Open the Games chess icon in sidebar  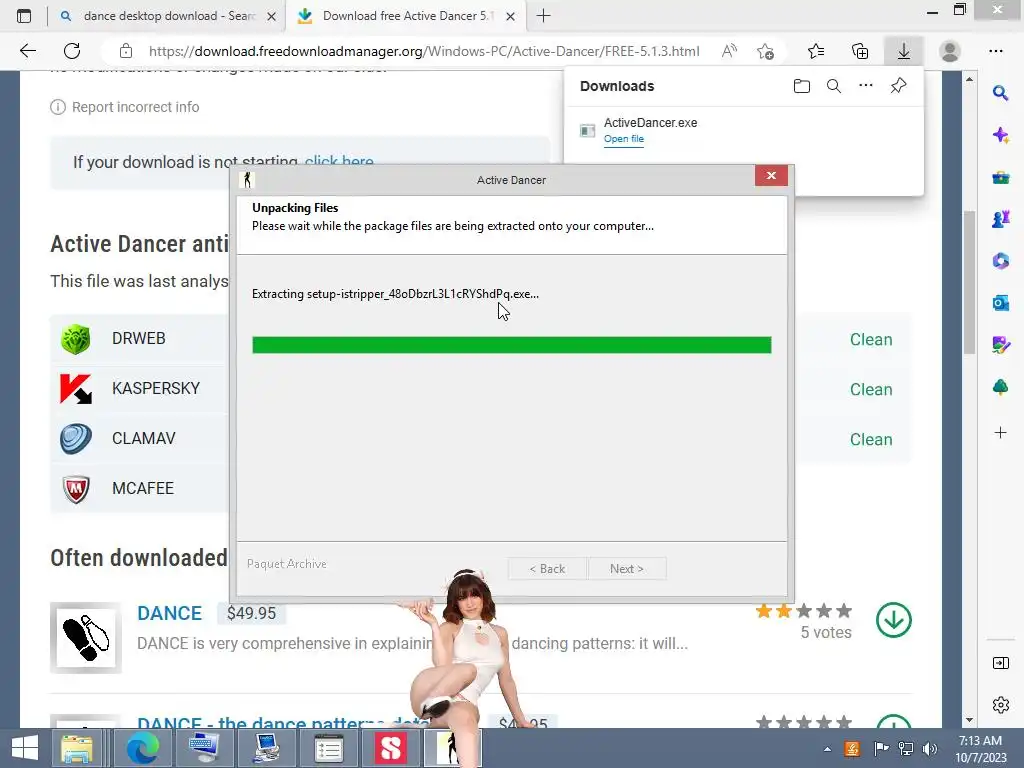tap(1000, 219)
